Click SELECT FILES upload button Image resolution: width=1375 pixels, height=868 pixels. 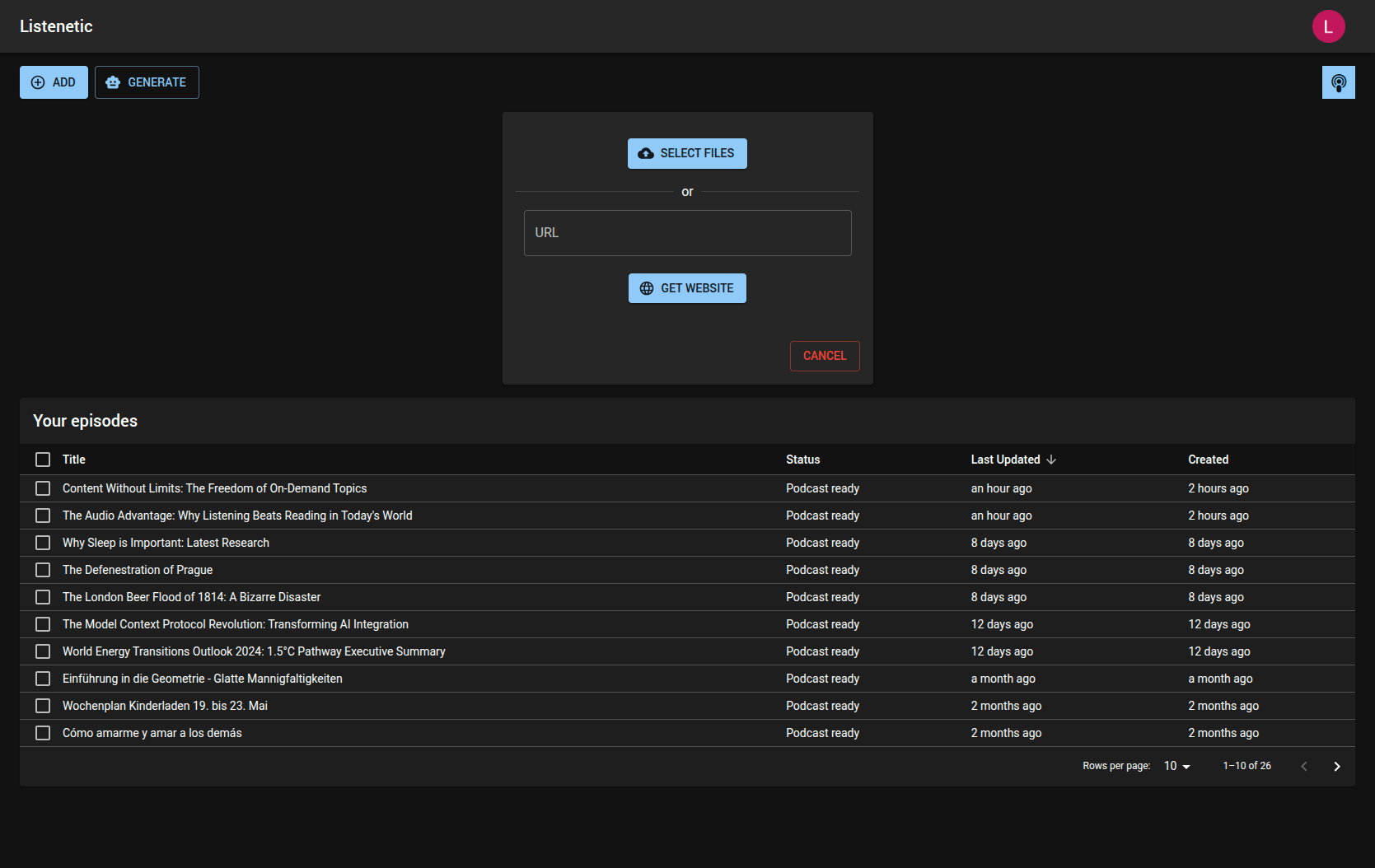[x=687, y=153]
